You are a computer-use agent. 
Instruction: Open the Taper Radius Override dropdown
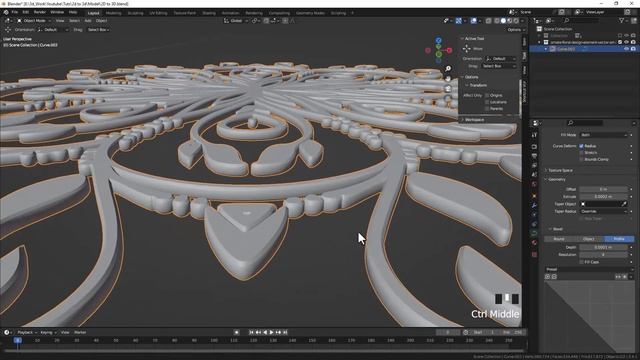click(603, 211)
